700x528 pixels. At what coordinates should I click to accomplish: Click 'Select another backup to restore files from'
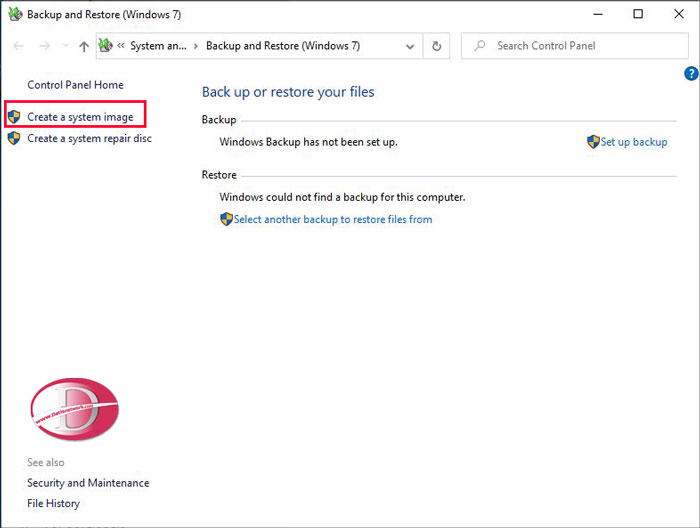point(333,219)
